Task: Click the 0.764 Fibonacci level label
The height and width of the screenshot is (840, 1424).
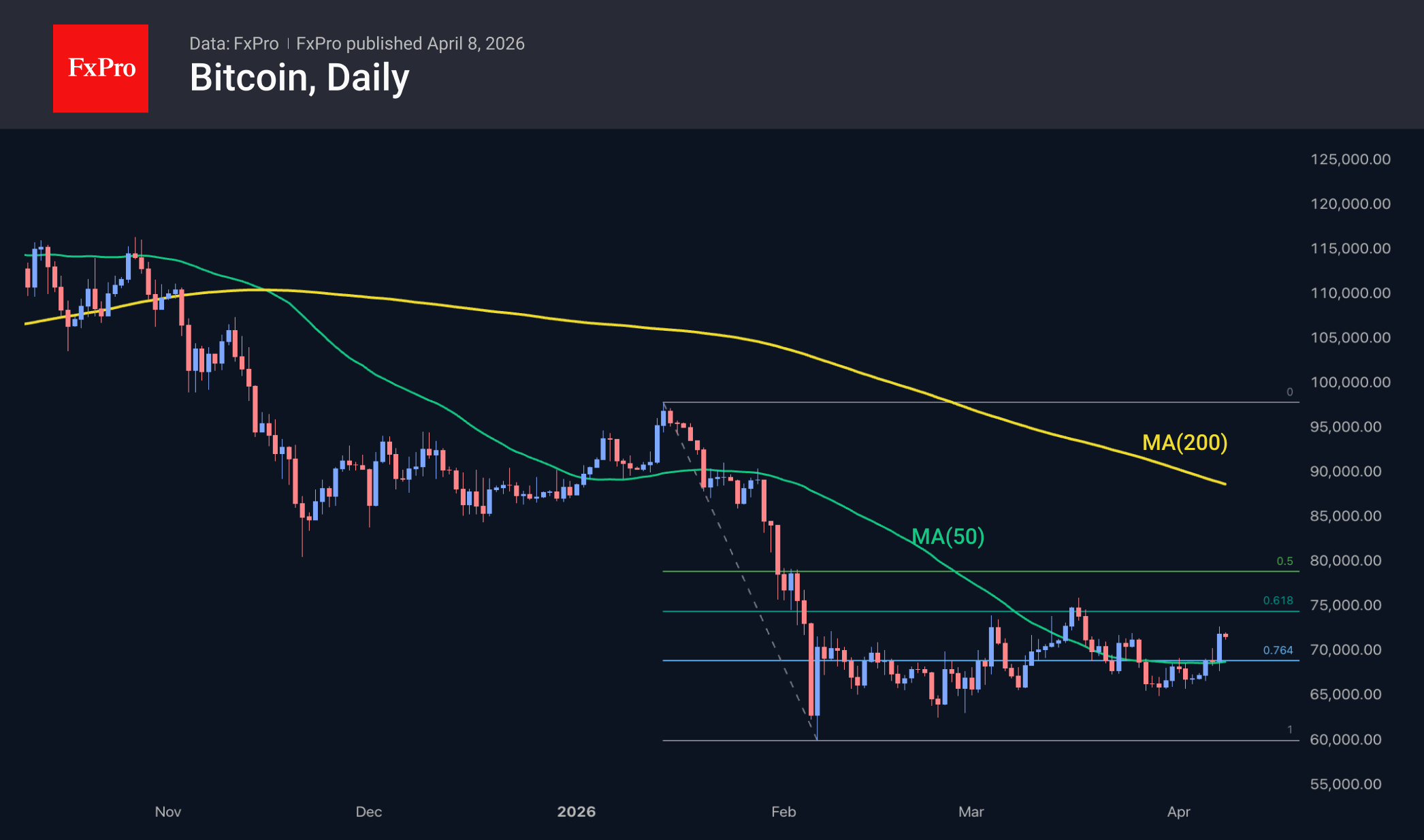Action: coord(1278,650)
